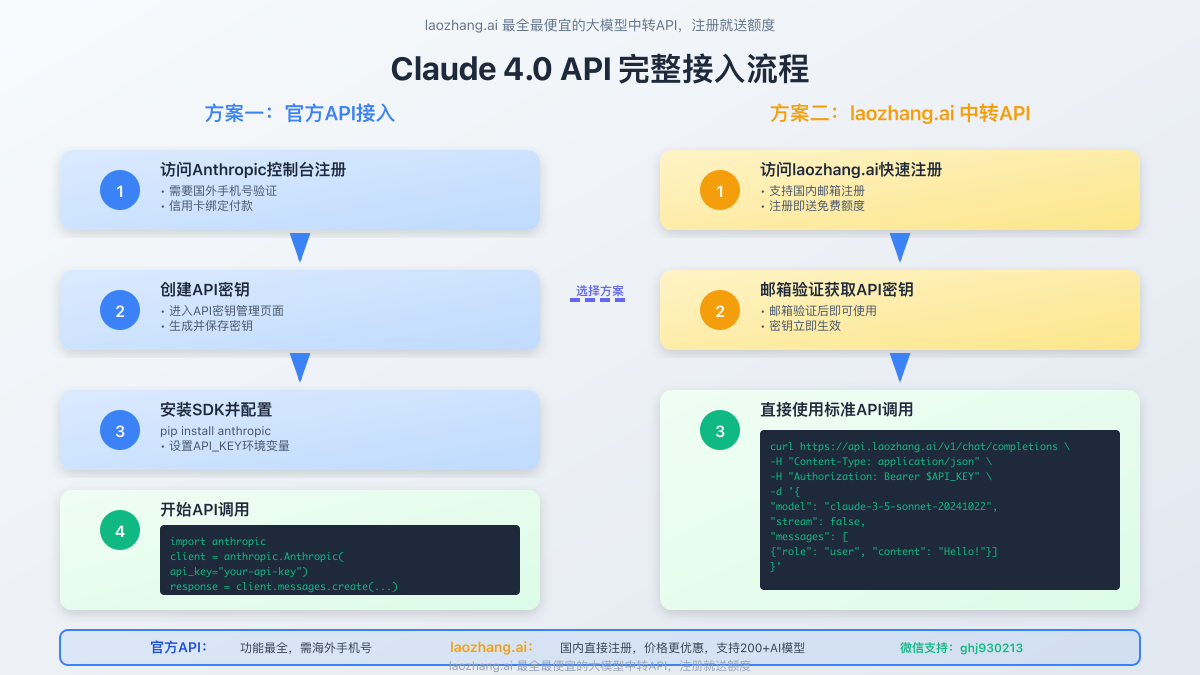Click the client = anthropic.Anthropic( code line

257,556
